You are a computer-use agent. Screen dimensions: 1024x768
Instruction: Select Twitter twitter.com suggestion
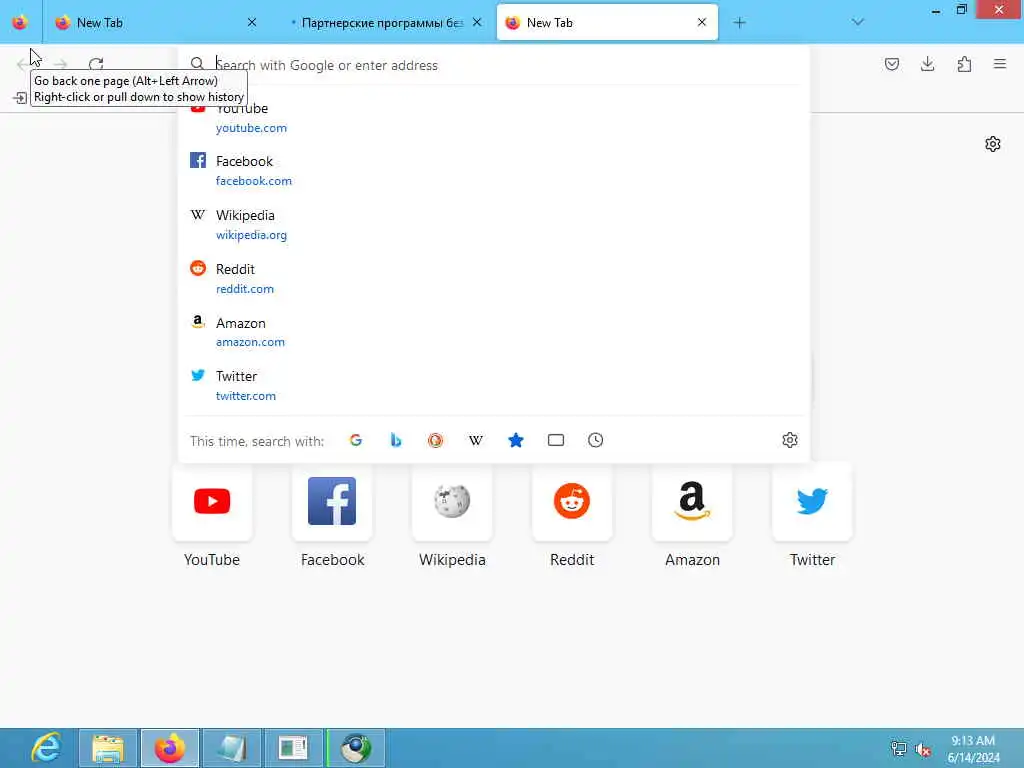pos(493,386)
